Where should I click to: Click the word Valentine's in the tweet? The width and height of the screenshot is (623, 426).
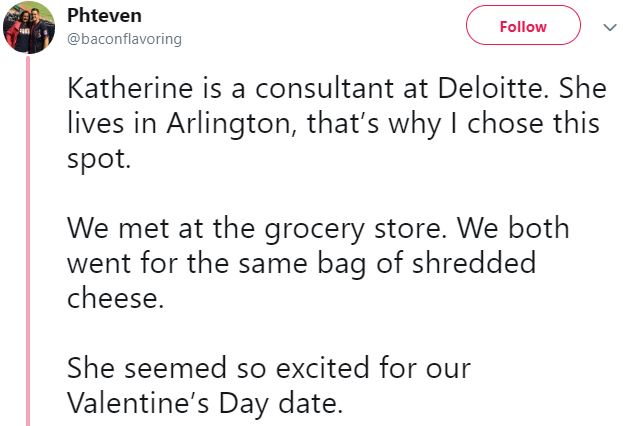pos(138,403)
